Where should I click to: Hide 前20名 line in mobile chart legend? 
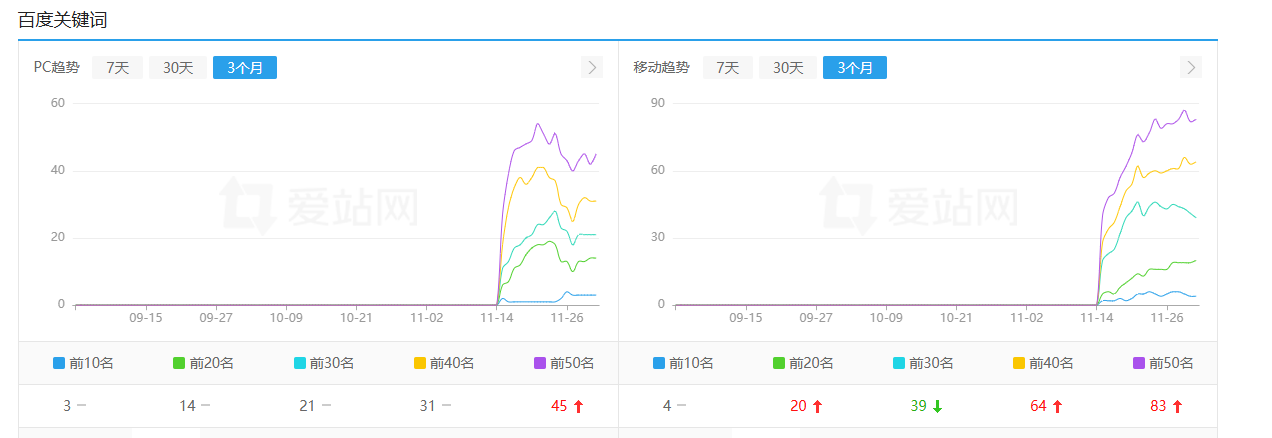803,363
